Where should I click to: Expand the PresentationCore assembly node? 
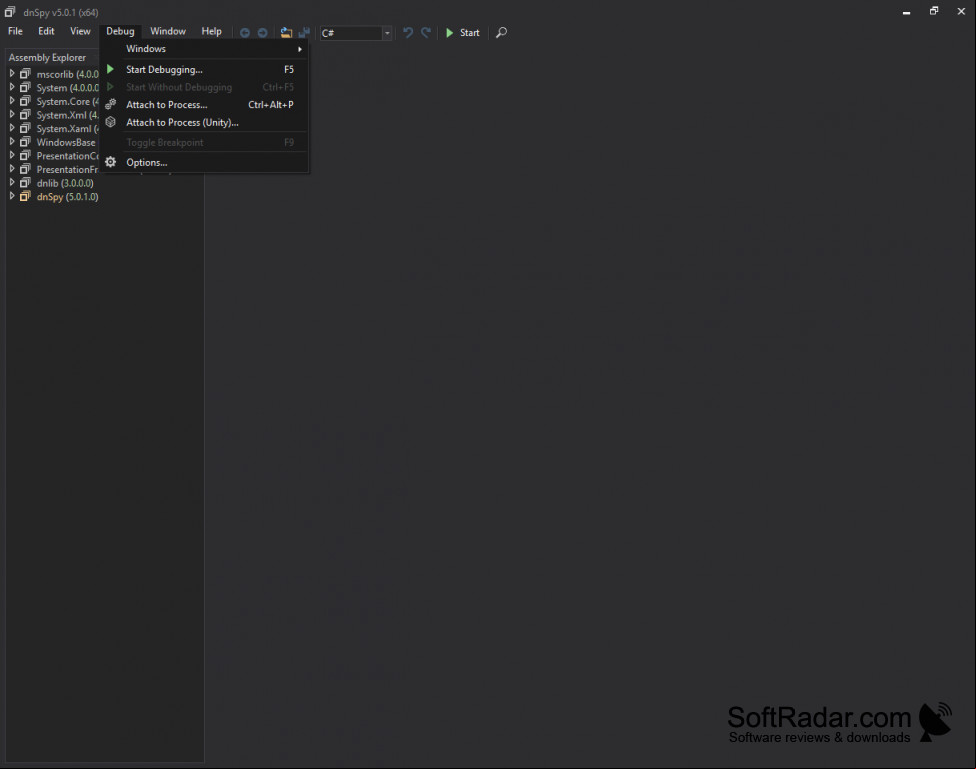(11, 156)
